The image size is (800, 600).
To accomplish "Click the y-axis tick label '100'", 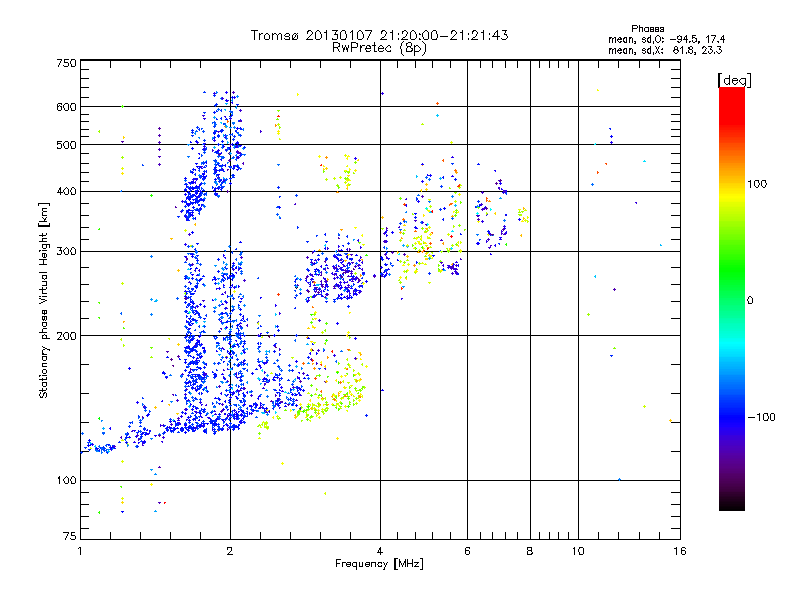I will (x=66, y=480).
